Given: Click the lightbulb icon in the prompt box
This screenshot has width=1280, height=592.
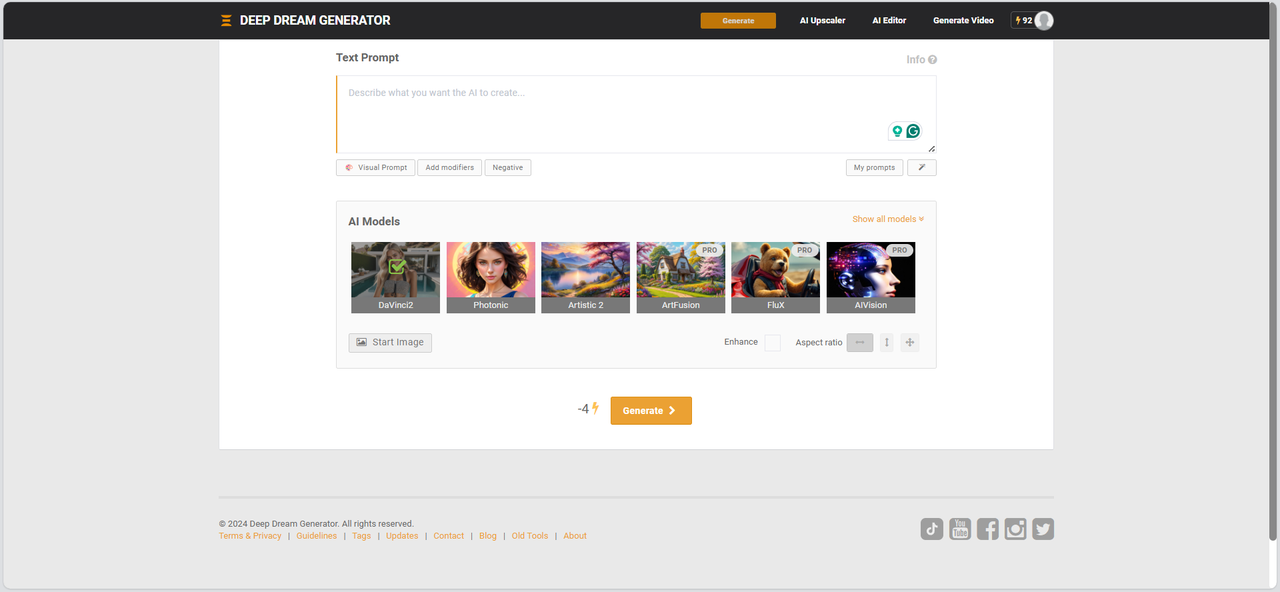Looking at the screenshot, I should coord(897,131).
